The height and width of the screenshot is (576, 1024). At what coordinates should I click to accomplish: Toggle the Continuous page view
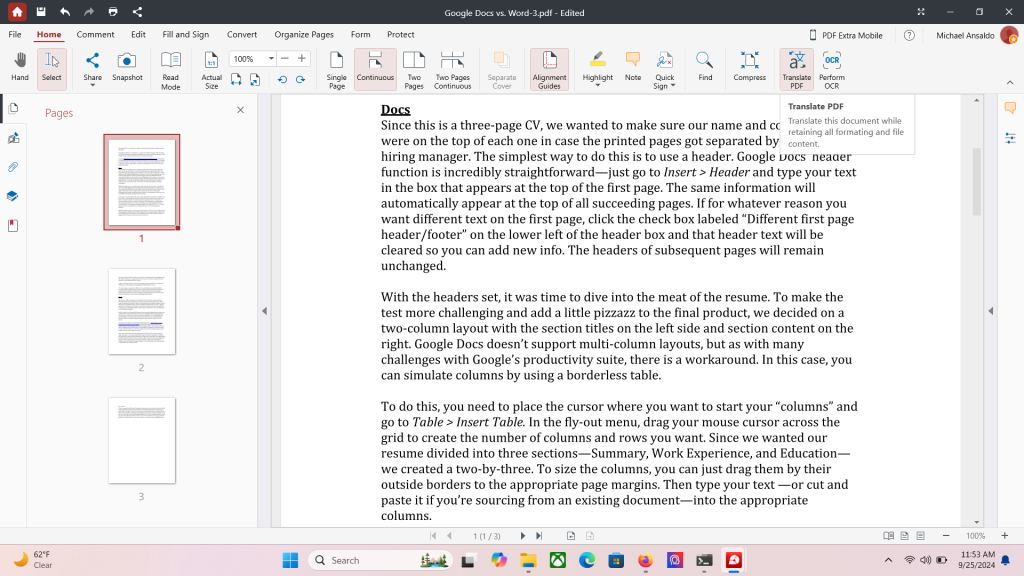point(375,67)
